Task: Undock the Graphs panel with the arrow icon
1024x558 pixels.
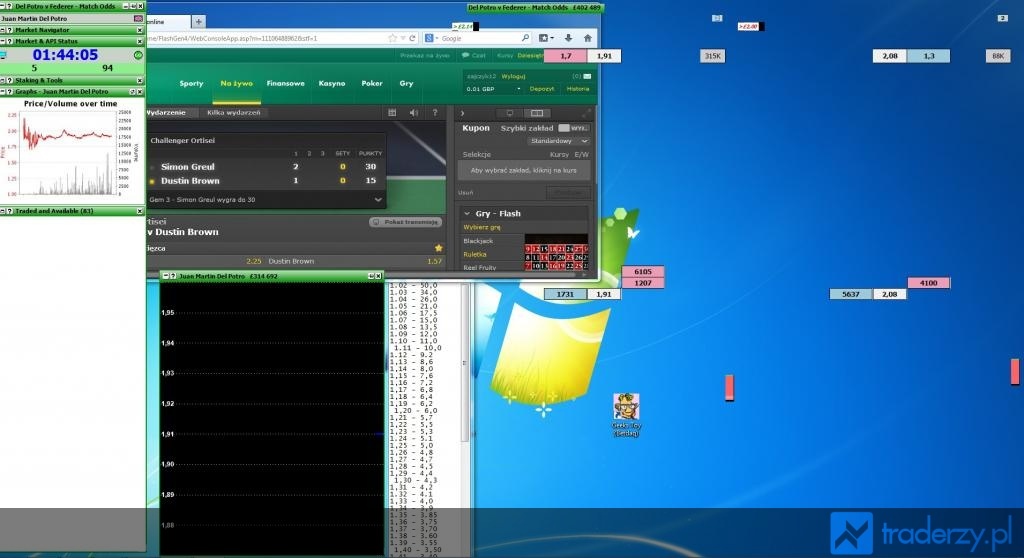Action: point(133,91)
